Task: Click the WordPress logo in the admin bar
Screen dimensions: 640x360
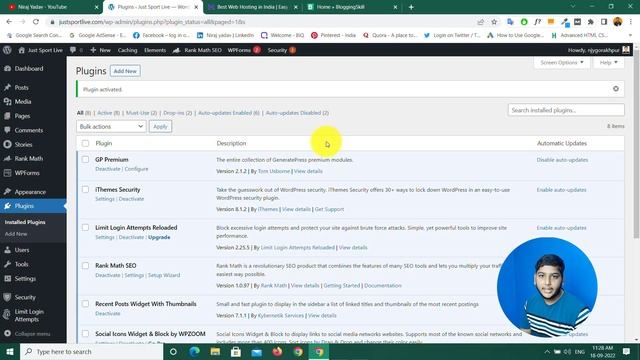Action: [x=7, y=50]
